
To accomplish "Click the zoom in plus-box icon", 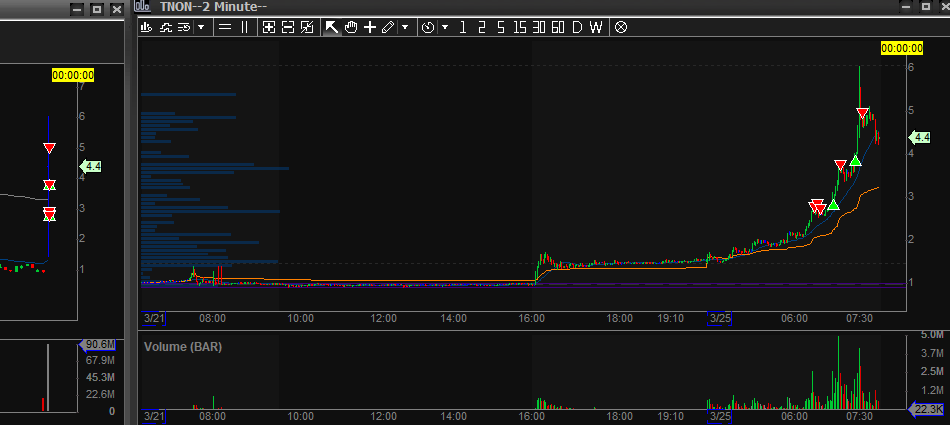I will point(268,27).
